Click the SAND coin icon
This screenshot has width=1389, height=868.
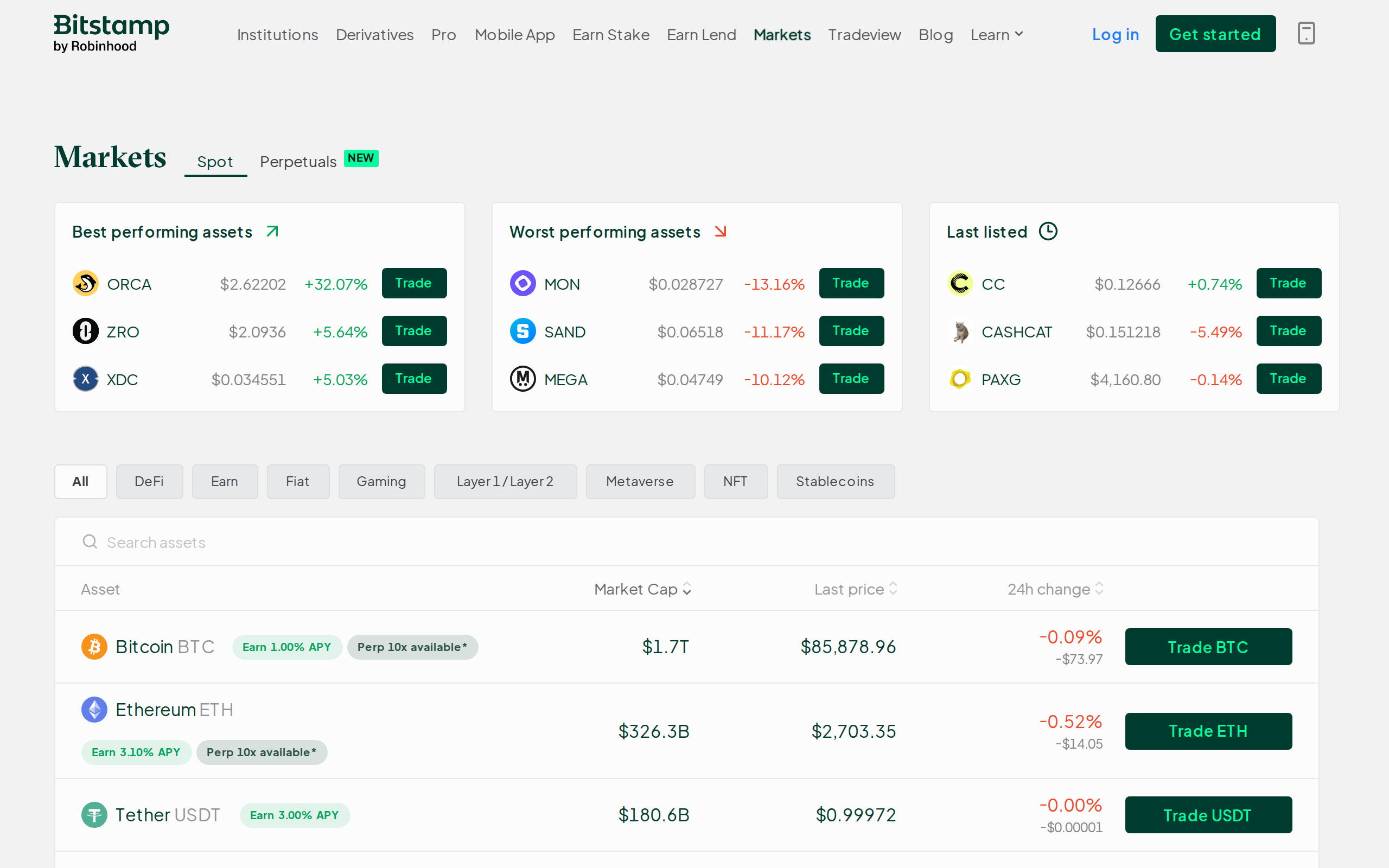(x=523, y=331)
